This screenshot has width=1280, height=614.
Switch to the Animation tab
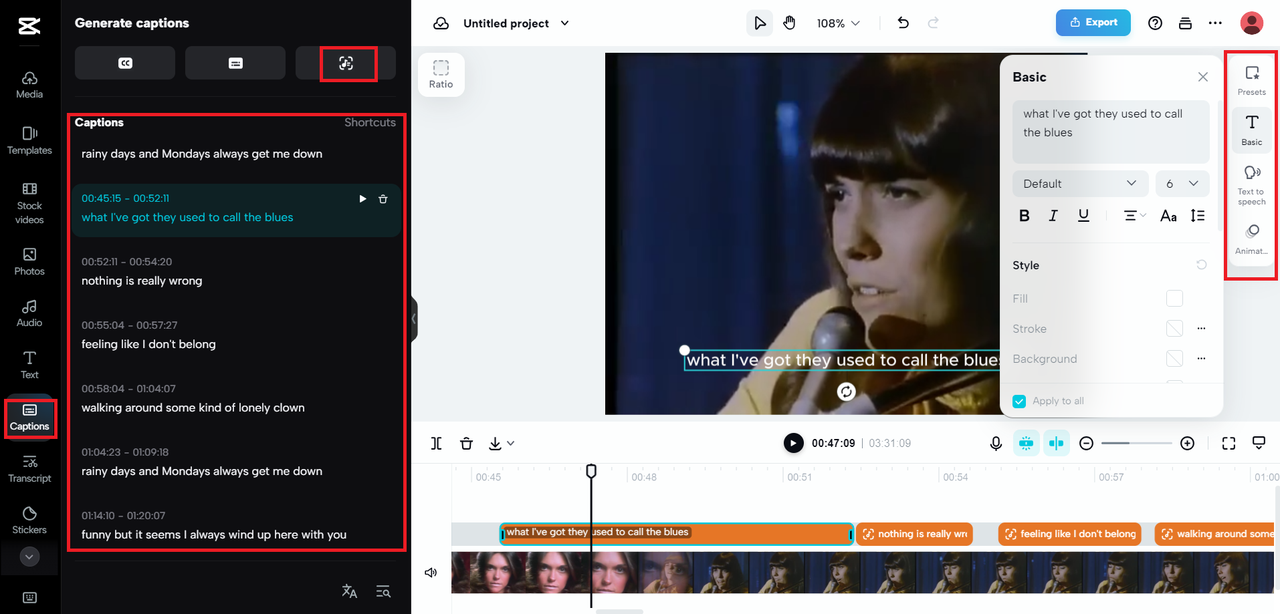pyautogui.click(x=1251, y=239)
